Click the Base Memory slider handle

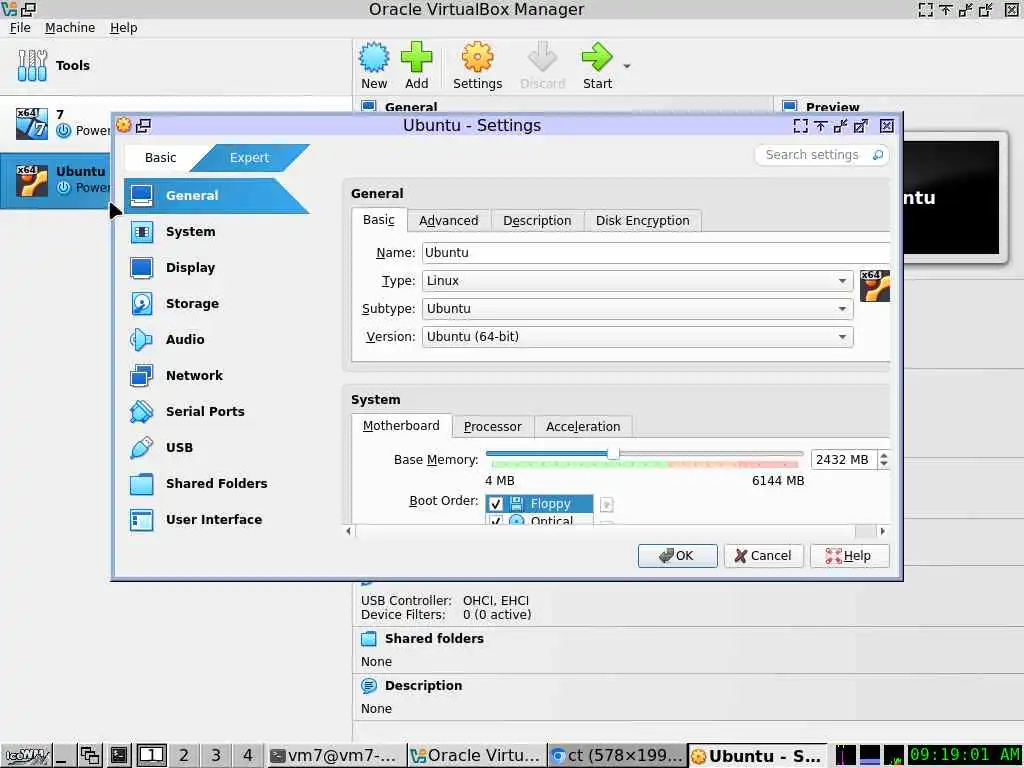(x=613, y=453)
